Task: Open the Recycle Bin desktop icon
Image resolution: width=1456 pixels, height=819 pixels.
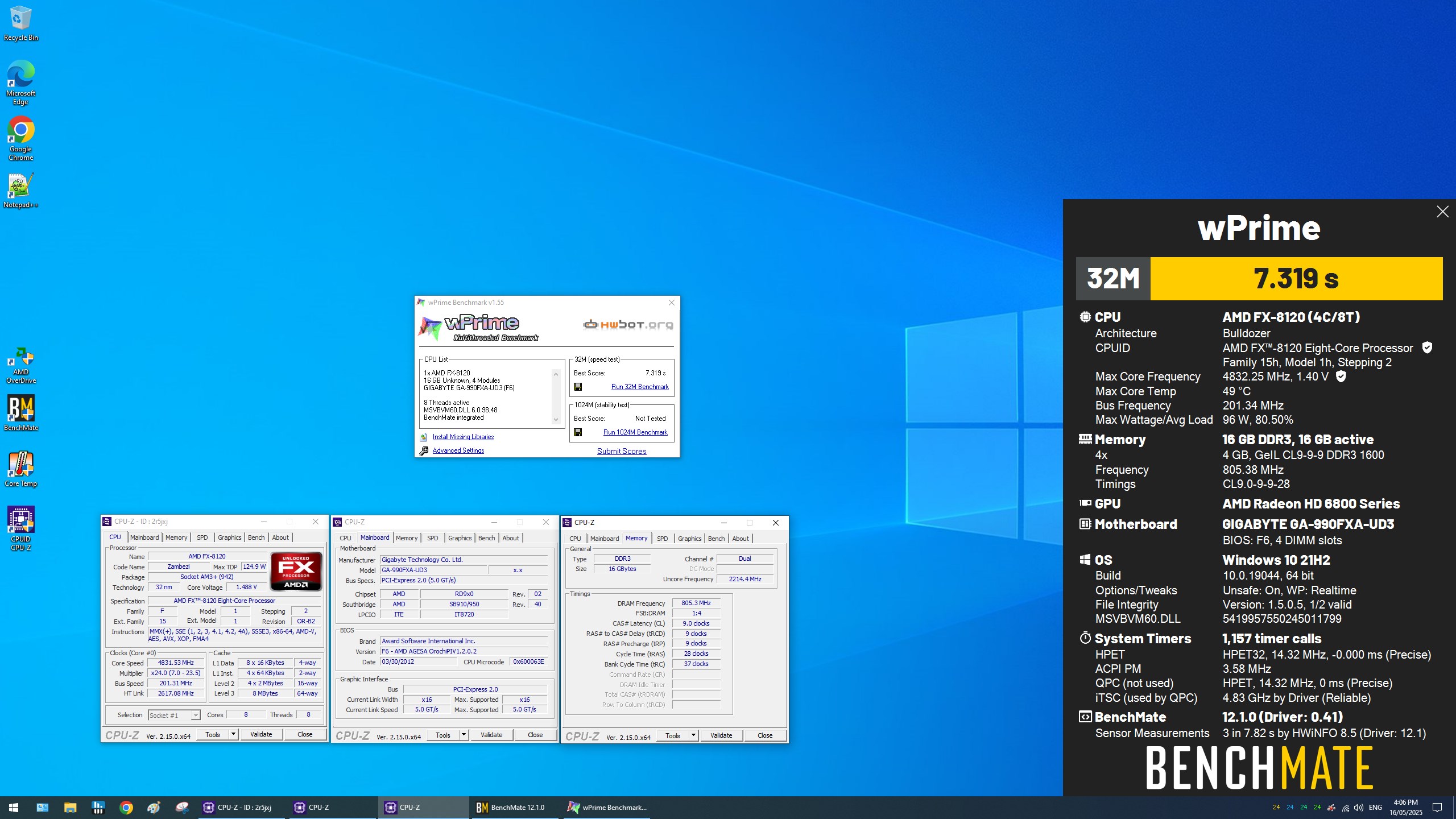Action: [20, 24]
